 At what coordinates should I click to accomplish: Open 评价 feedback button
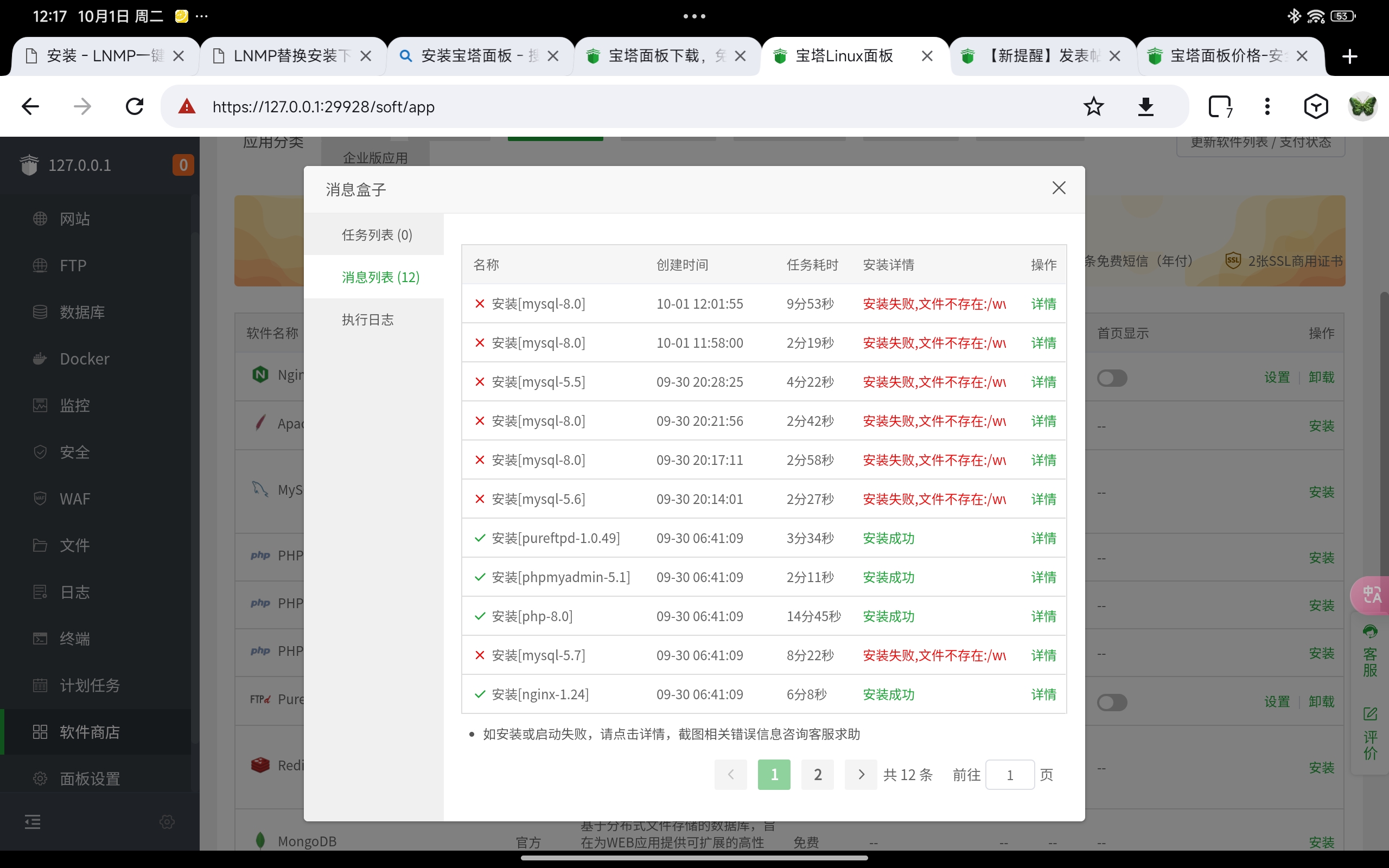click(1371, 733)
